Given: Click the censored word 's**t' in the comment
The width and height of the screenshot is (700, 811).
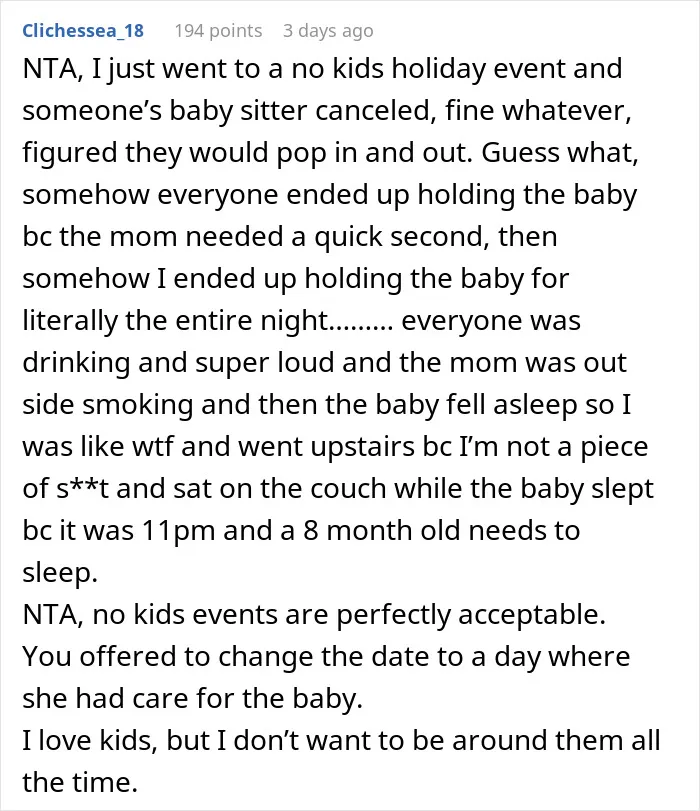Looking at the screenshot, I should click(82, 488).
